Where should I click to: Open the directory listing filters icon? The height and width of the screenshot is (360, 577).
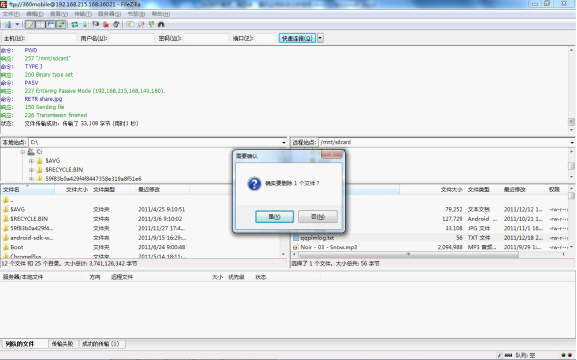pyautogui.click(x=130, y=25)
